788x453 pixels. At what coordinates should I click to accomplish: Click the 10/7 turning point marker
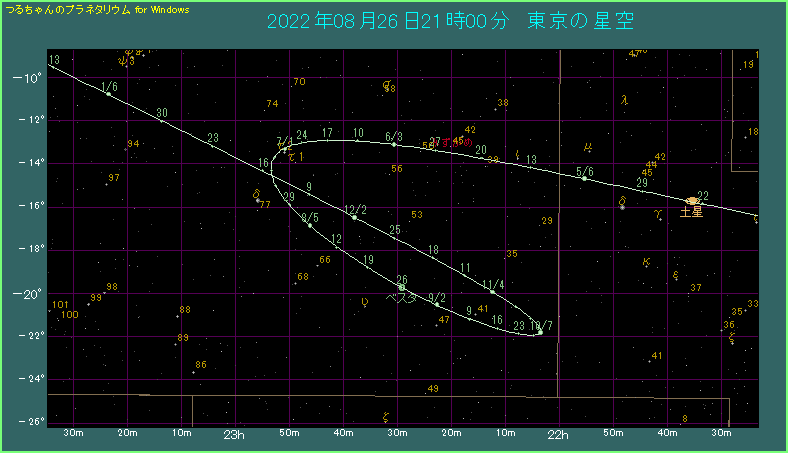pyautogui.click(x=540, y=331)
